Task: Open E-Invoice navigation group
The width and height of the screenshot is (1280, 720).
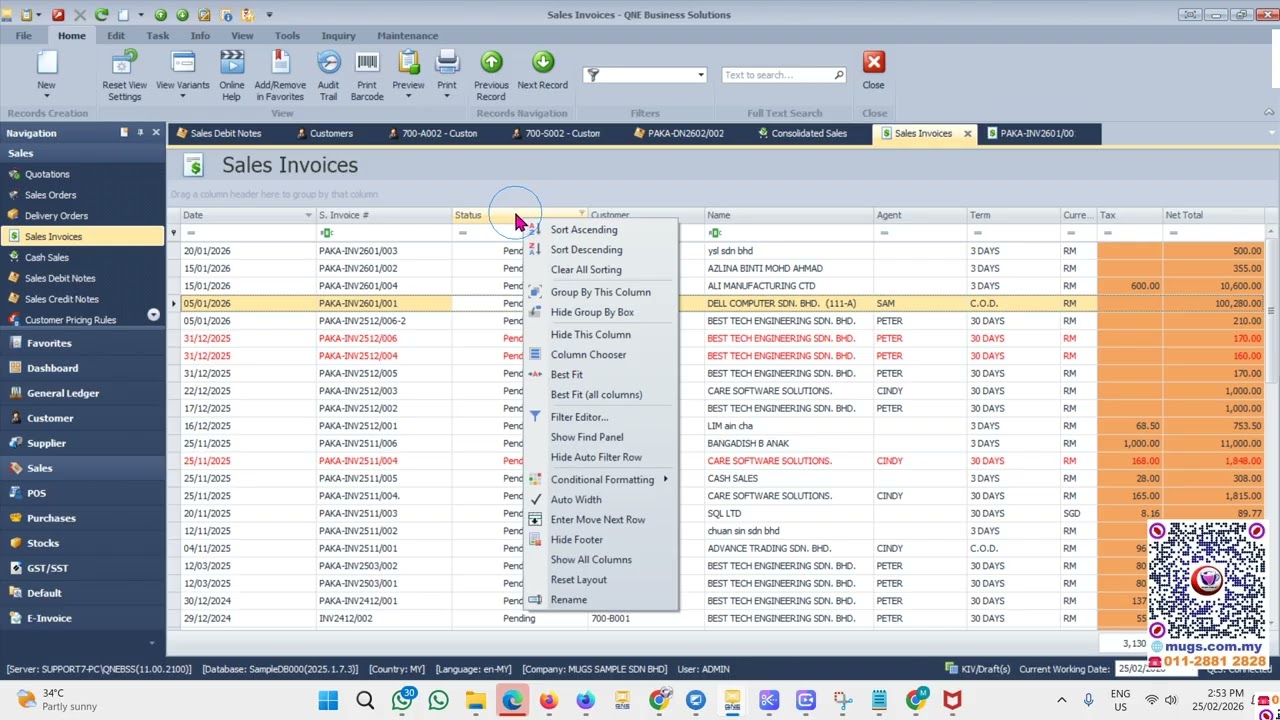Action: click(83, 618)
